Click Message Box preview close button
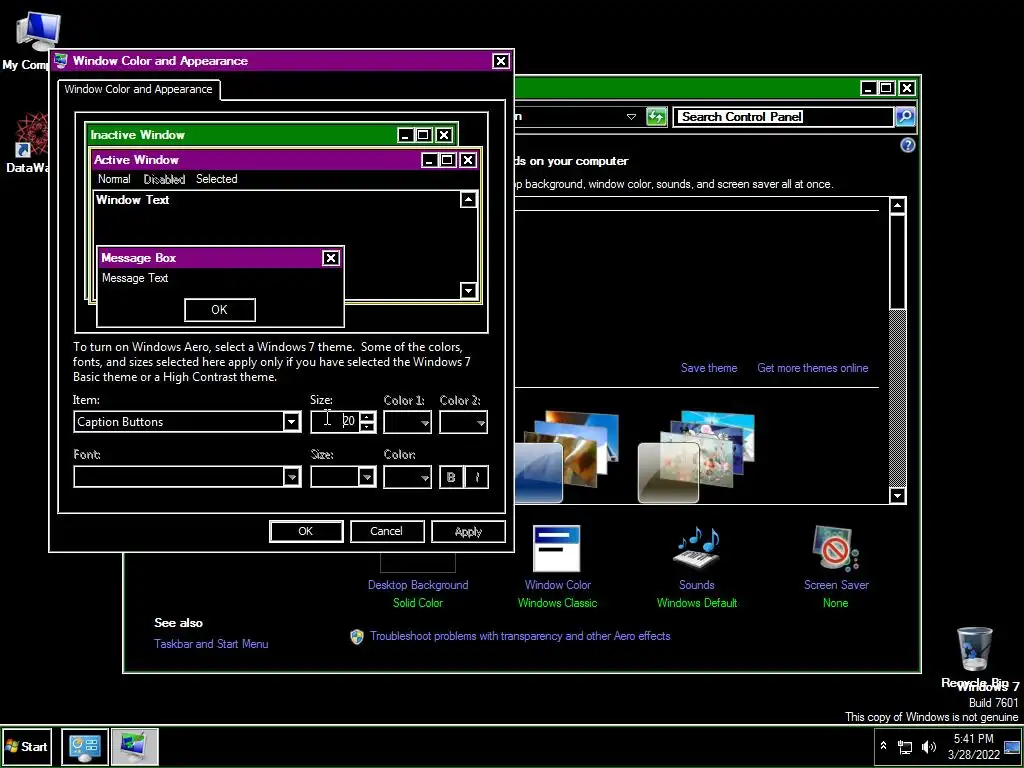Viewport: 1024px width, 768px height. point(331,258)
